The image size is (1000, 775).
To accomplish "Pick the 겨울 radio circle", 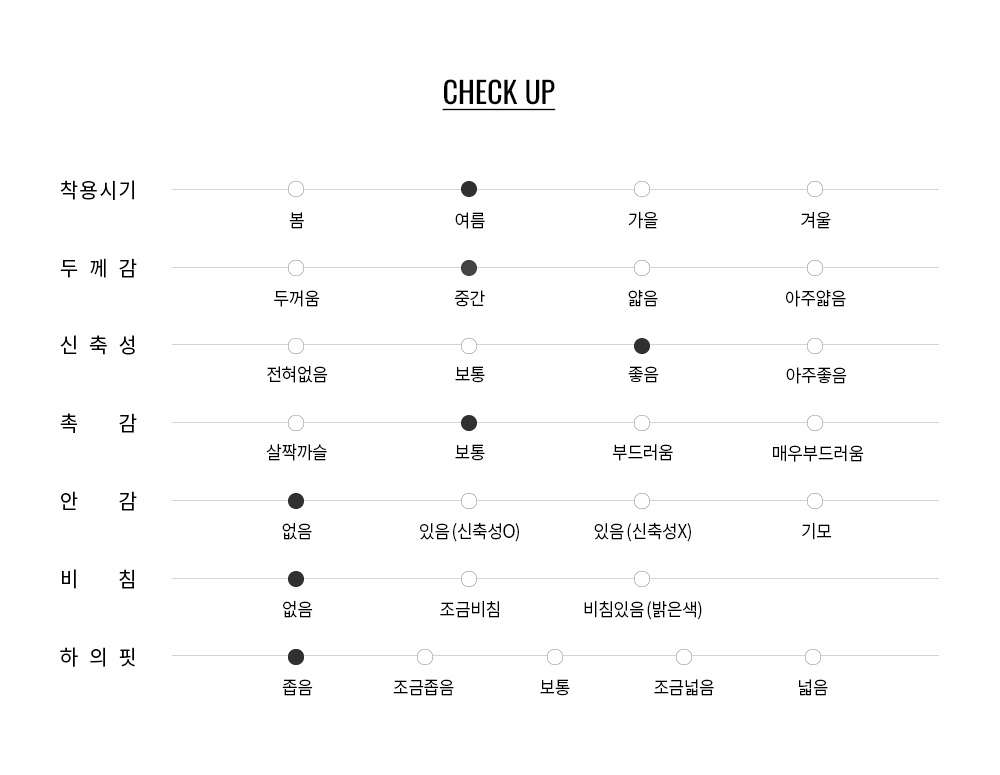I will click(814, 189).
